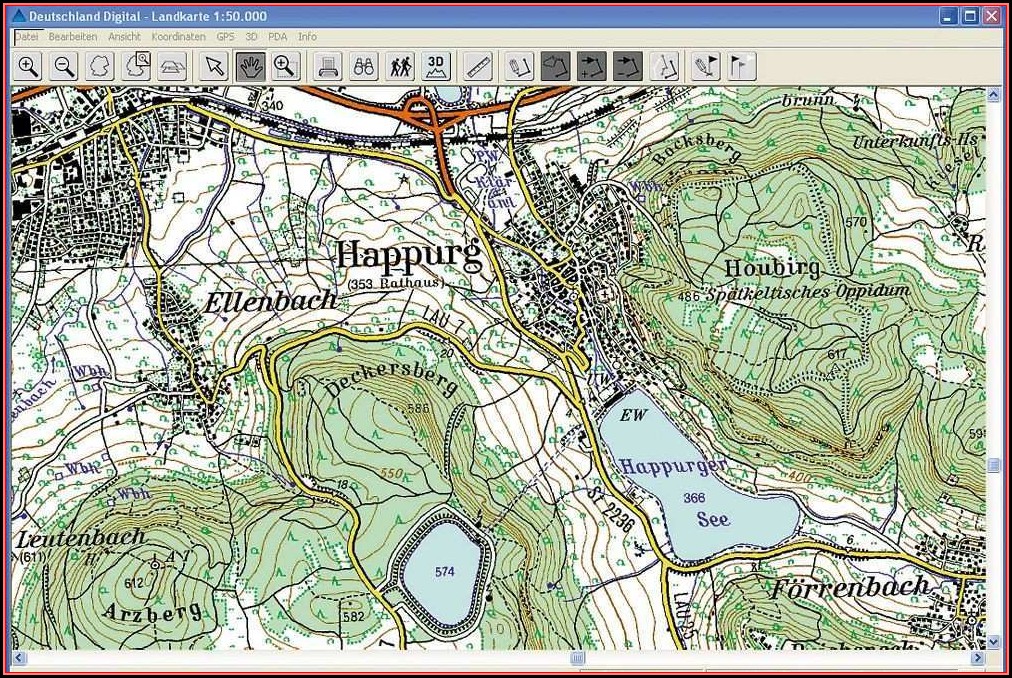Open search with the binoculars icon
This screenshot has width=1012, height=678.
click(363, 67)
